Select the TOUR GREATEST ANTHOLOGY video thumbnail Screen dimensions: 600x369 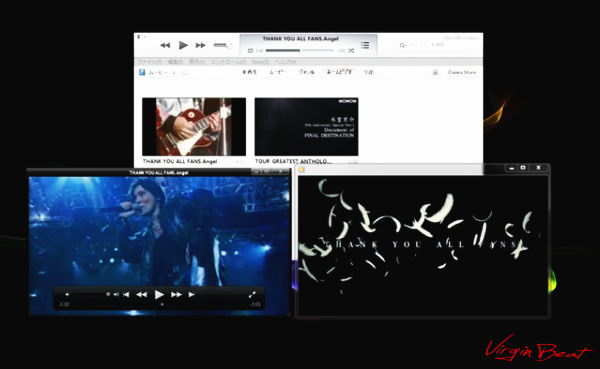coord(307,127)
